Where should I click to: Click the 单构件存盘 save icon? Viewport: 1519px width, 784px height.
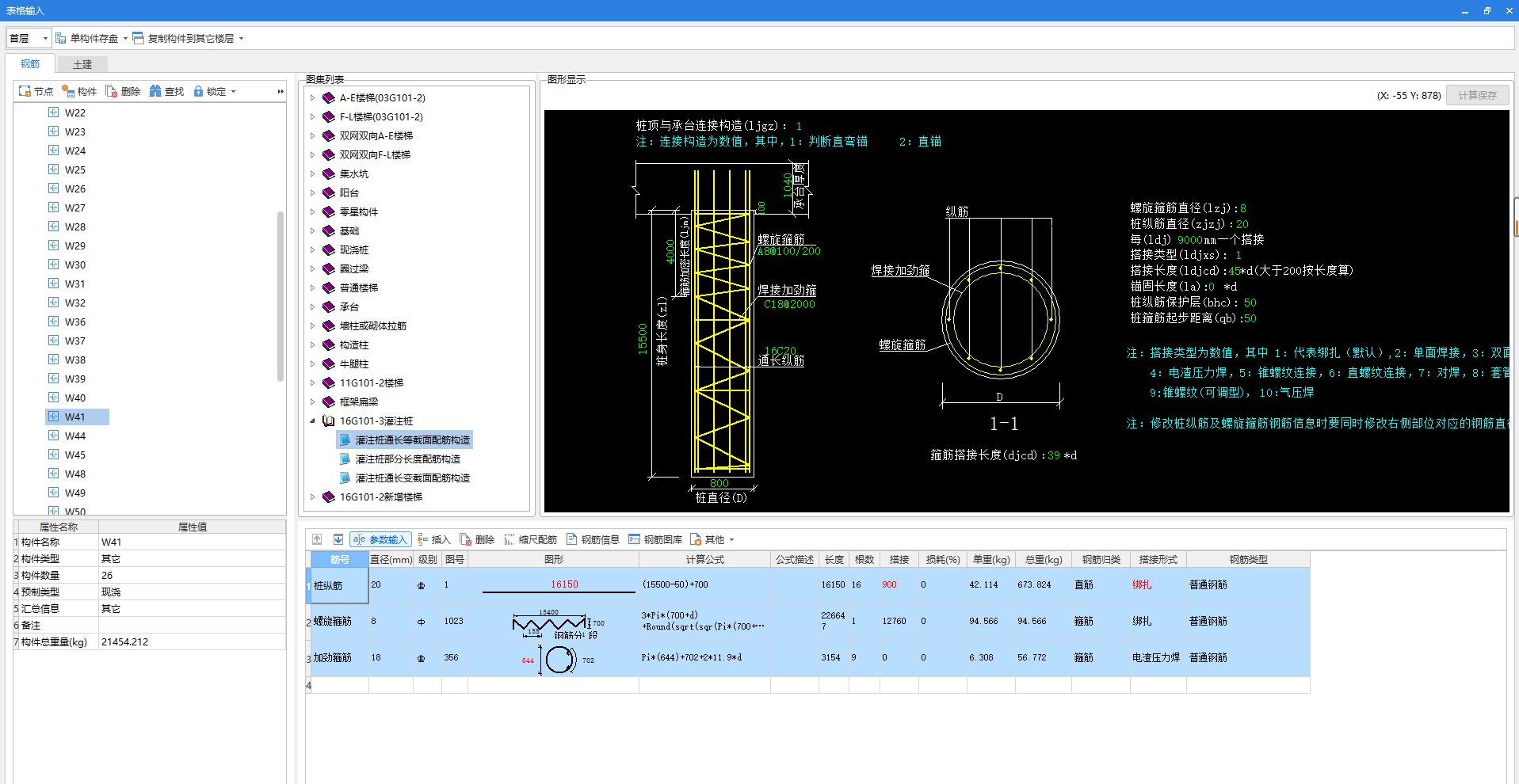coord(61,38)
